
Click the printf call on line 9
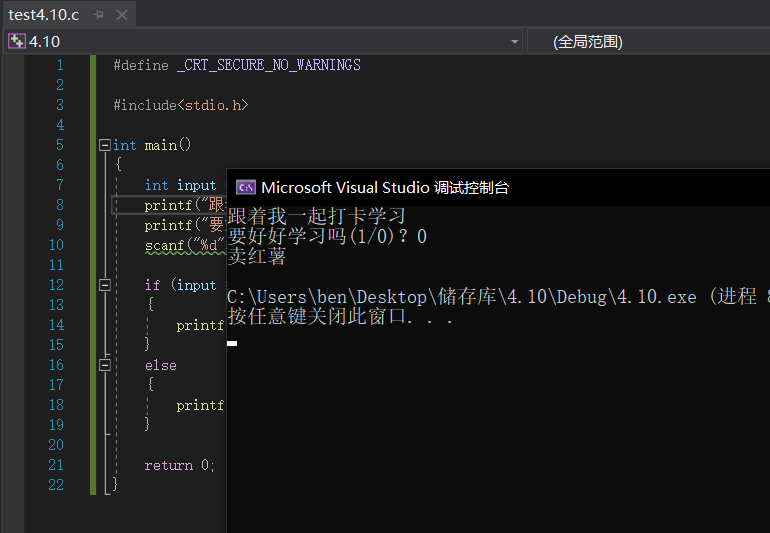coord(185,225)
